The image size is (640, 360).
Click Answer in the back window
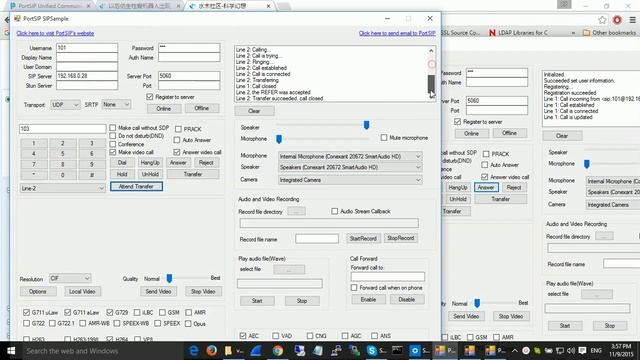click(486, 187)
